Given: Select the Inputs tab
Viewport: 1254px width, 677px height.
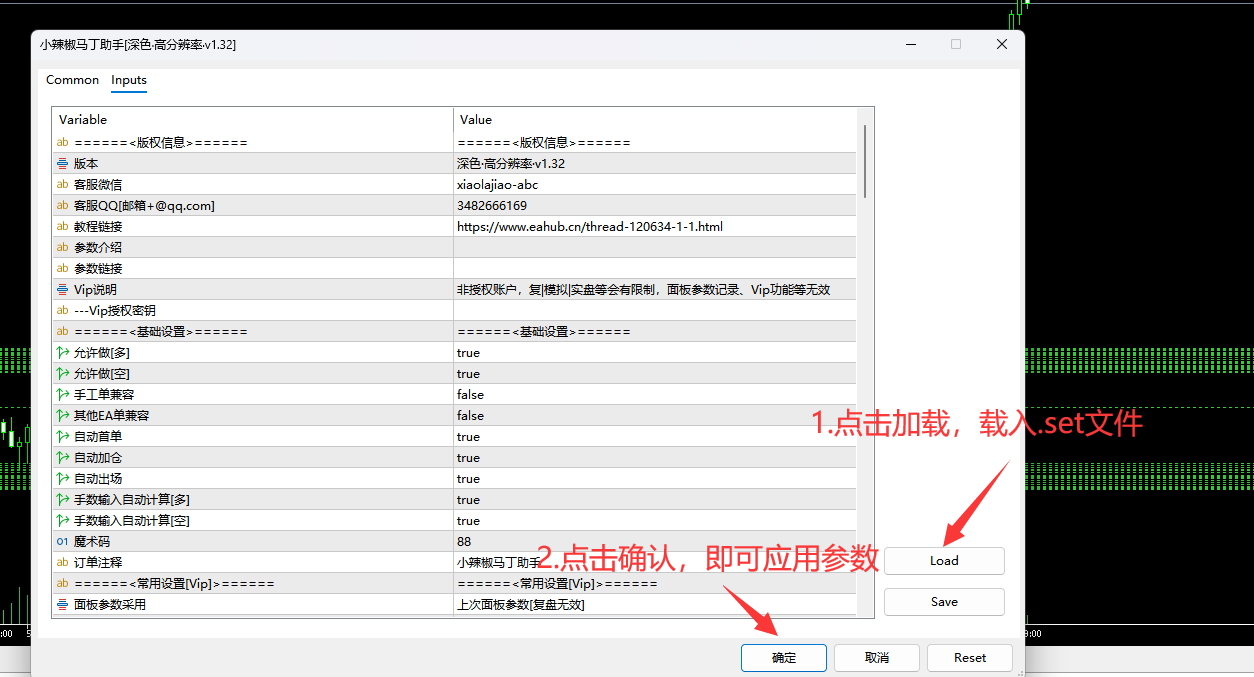Looking at the screenshot, I should point(128,80).
